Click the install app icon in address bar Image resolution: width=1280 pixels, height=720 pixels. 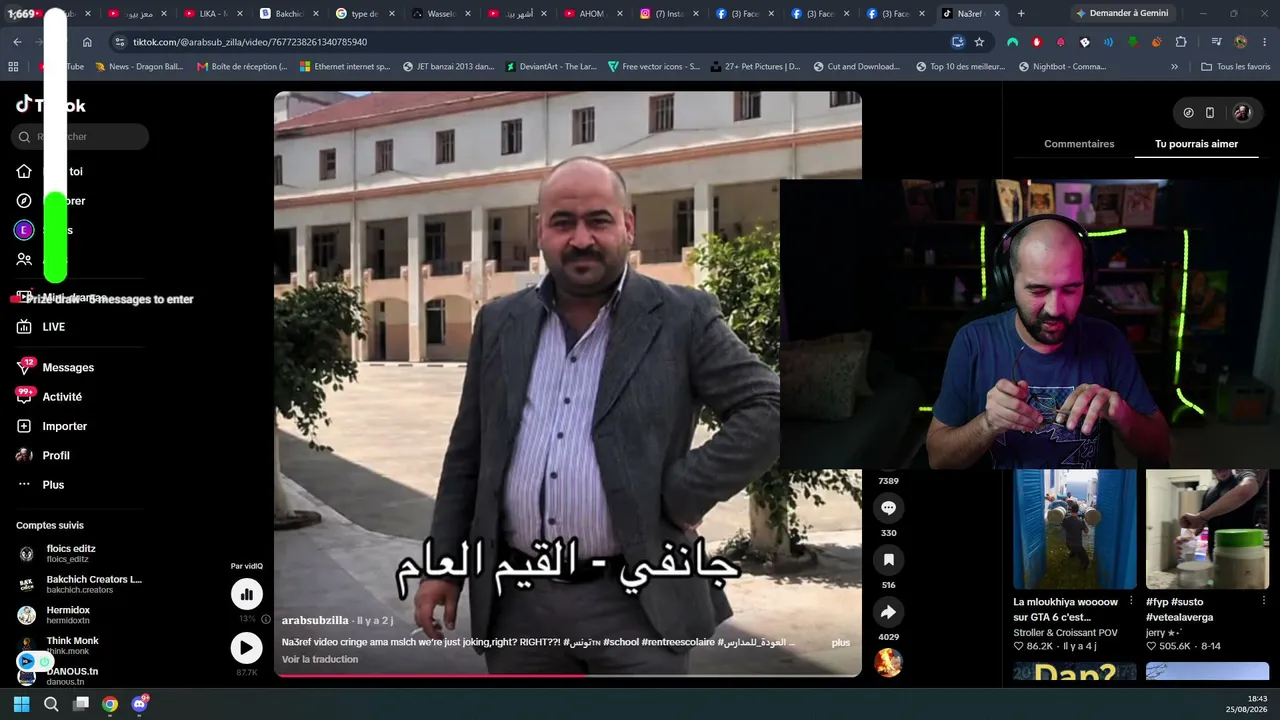click(958, 42)
